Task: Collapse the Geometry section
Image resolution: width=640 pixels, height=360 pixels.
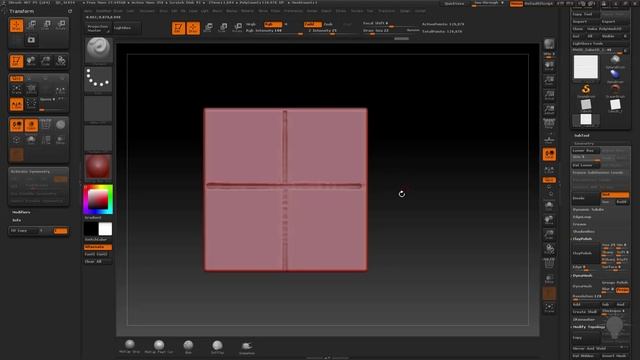Action: (x=584, y=144)
